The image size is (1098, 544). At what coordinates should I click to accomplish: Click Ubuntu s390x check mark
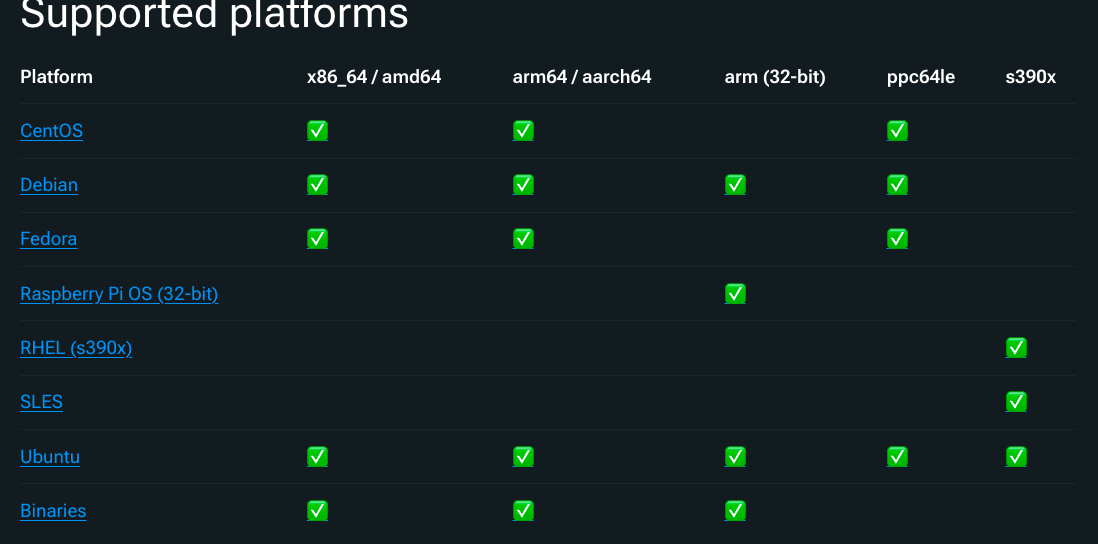[1016, 456]
